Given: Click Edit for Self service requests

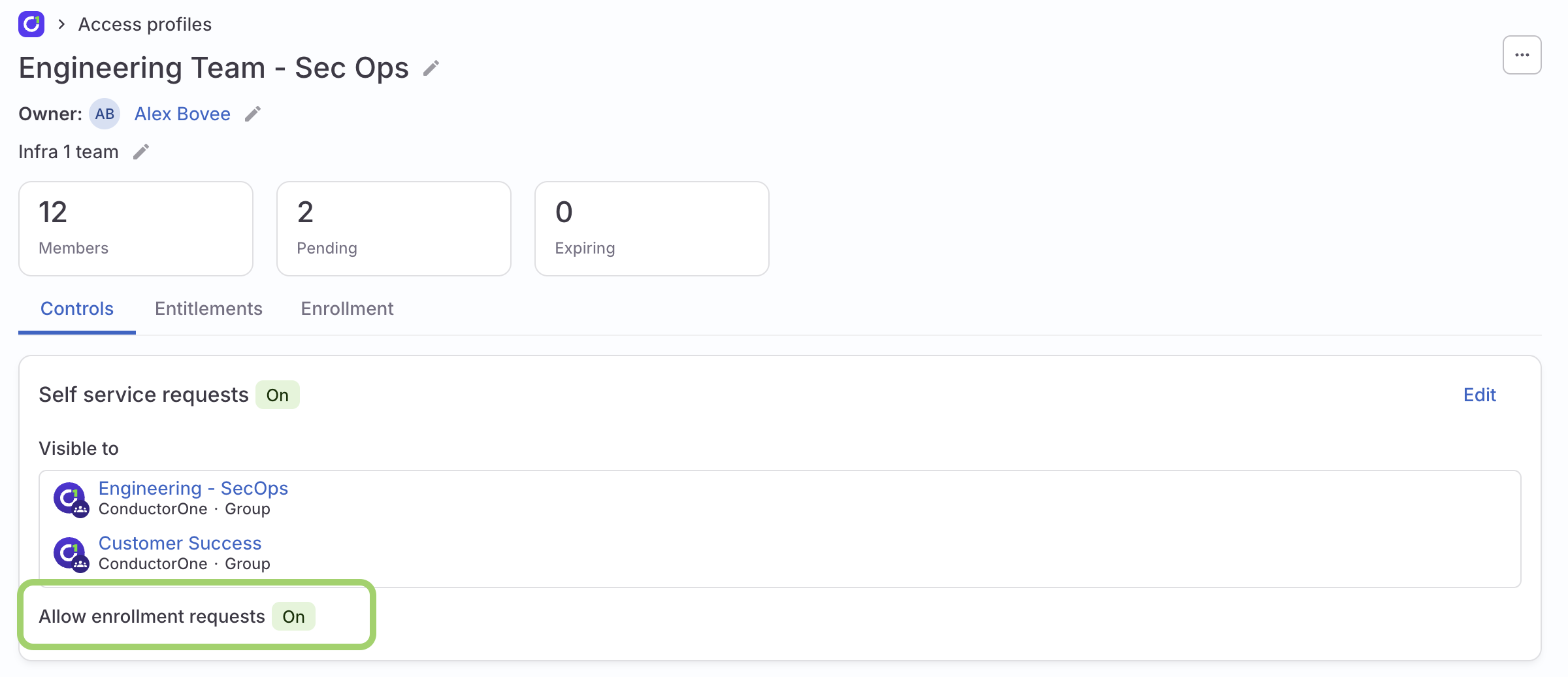Looking at the screenshot, I should (1479, 395).
